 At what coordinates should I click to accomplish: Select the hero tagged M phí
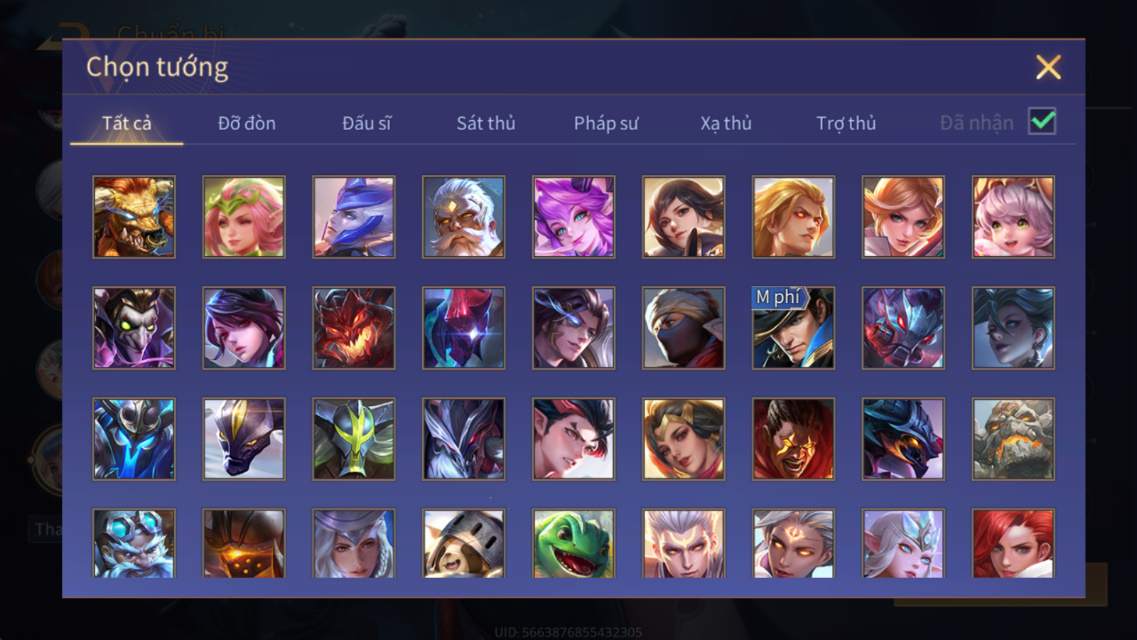(x=793, y=328)
